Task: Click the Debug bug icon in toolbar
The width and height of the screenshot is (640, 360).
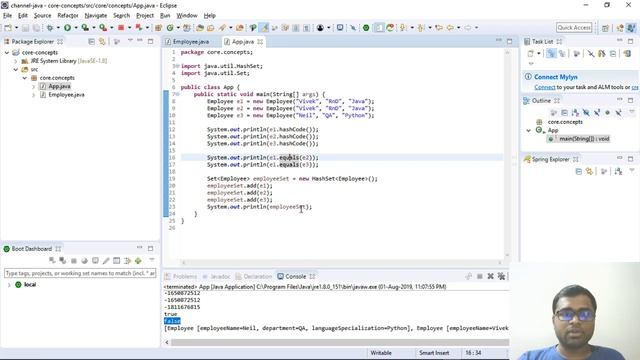Action: [50, 28]
